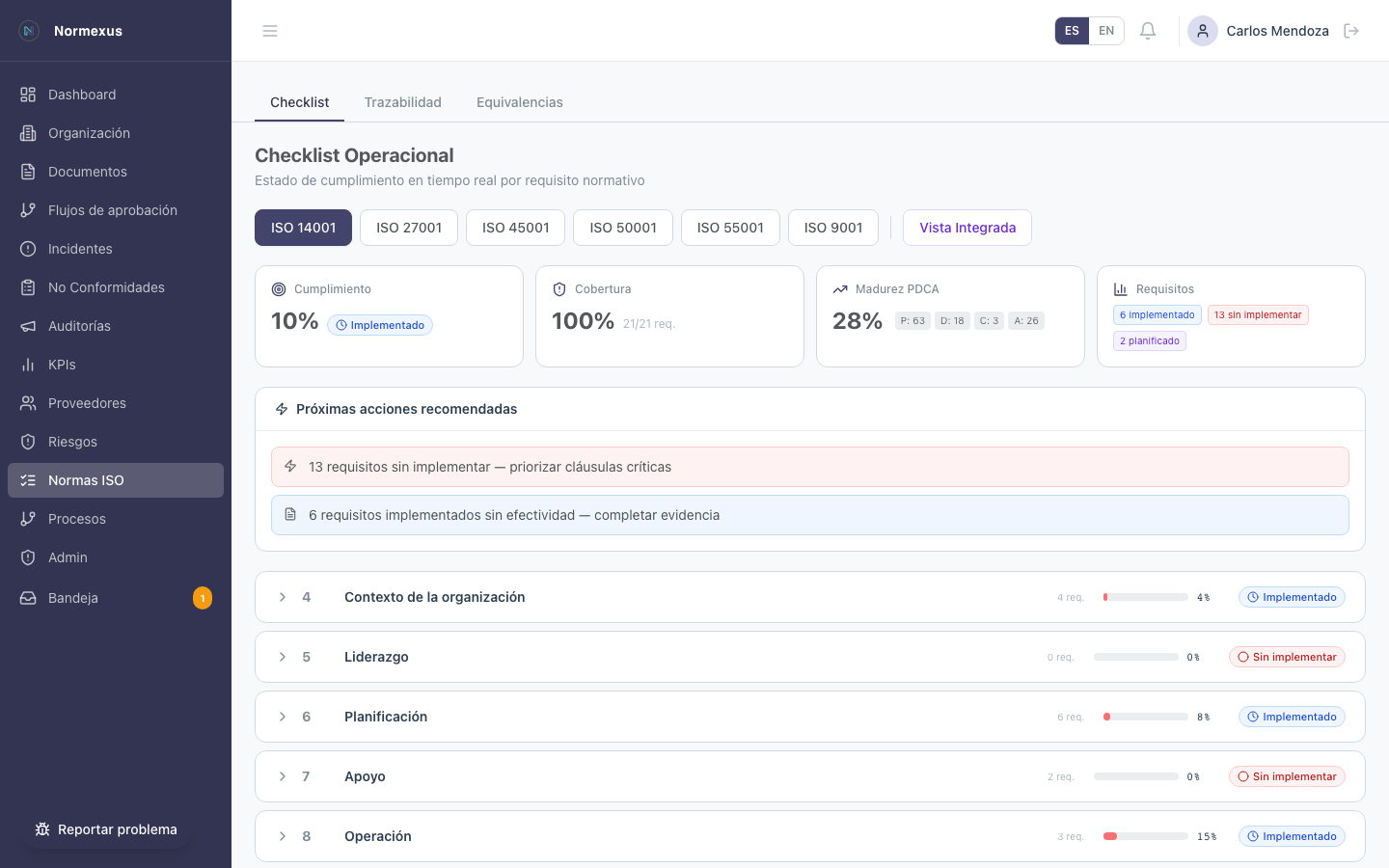
Task: Open Dashboard from the sidebar icon
Action: point(28,95)
